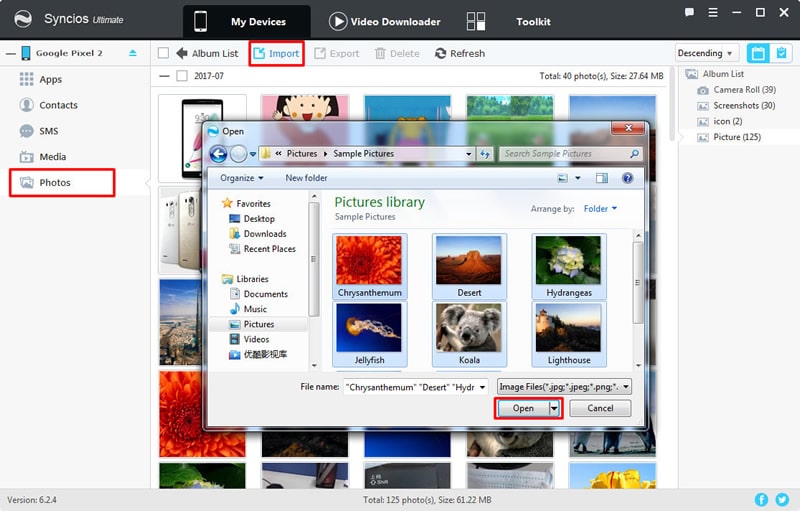This screenshot has width=800, height=511.
Task: Open recent locations dropdown beside nav arrows
Action: (x=253, y=154)
